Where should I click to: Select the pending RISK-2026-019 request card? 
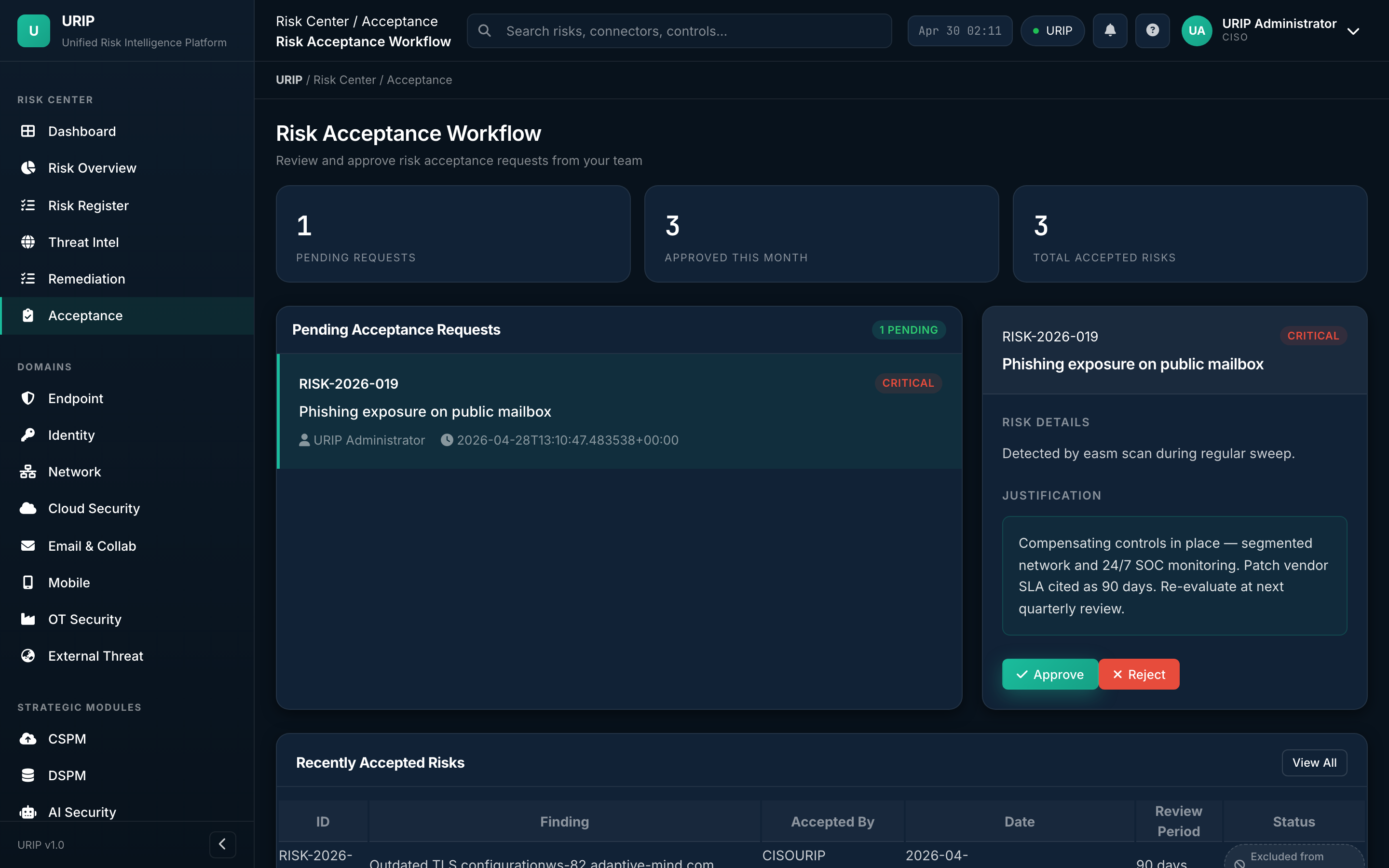click(x=619, y=411)
